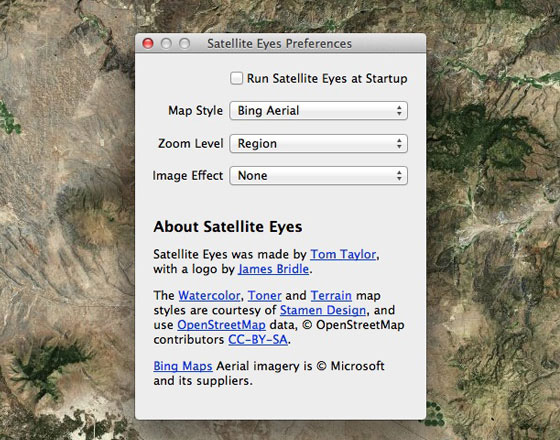Open the Map Style dropdown

(x=318, y=110)
